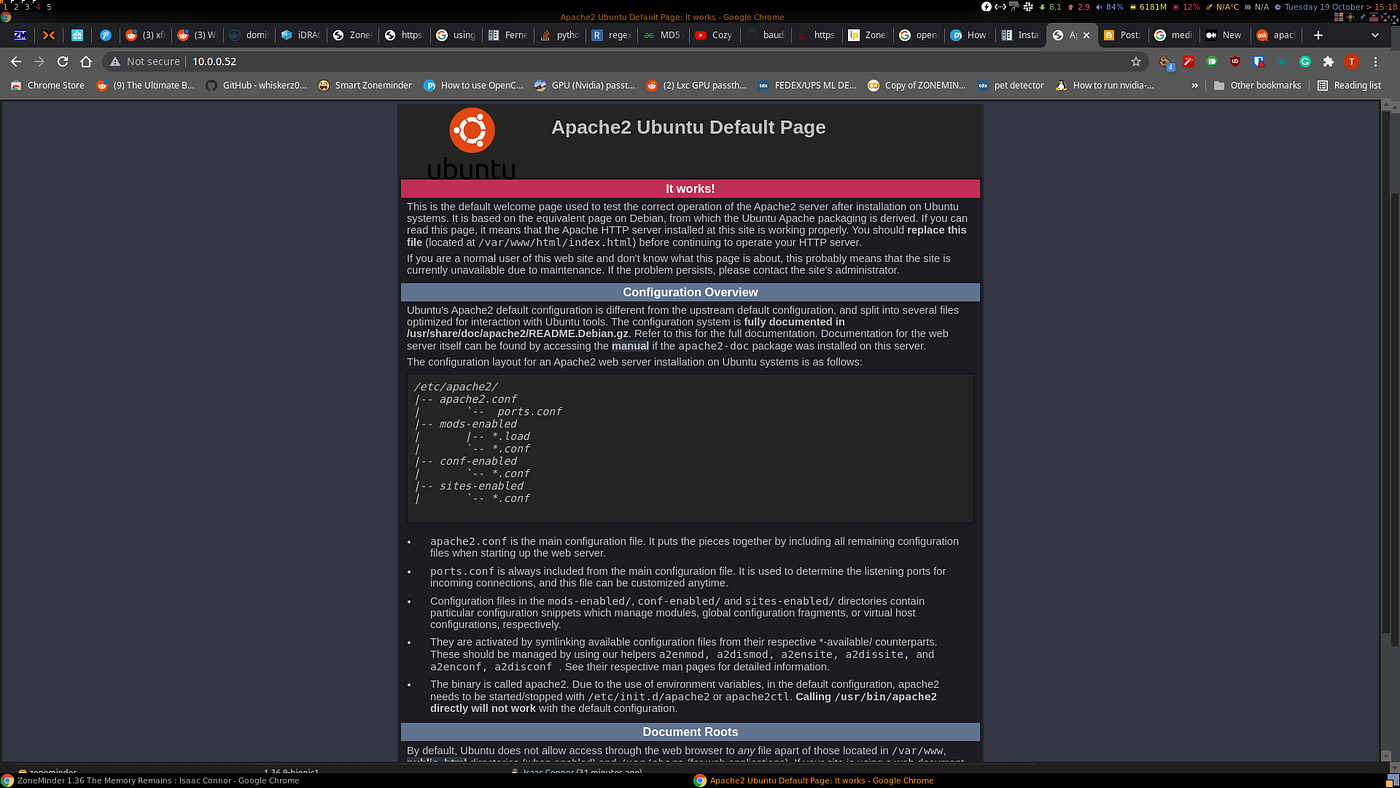Close the active Apache2 tab
Viewport: 1400px width, 788px height.
pyautogui.click(x=1088, y=34)
